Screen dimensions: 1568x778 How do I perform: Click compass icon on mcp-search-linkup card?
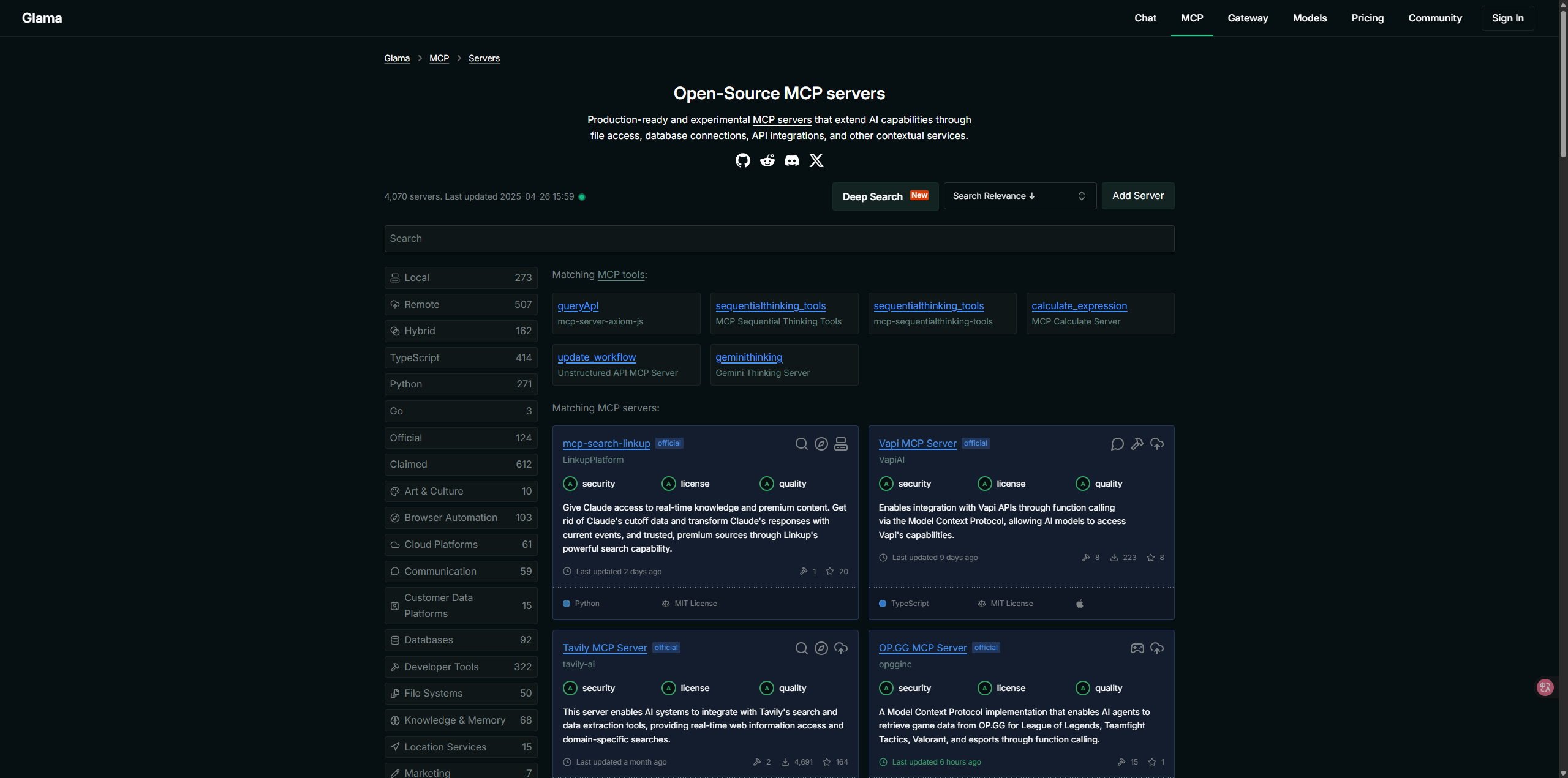coord(821,444)
